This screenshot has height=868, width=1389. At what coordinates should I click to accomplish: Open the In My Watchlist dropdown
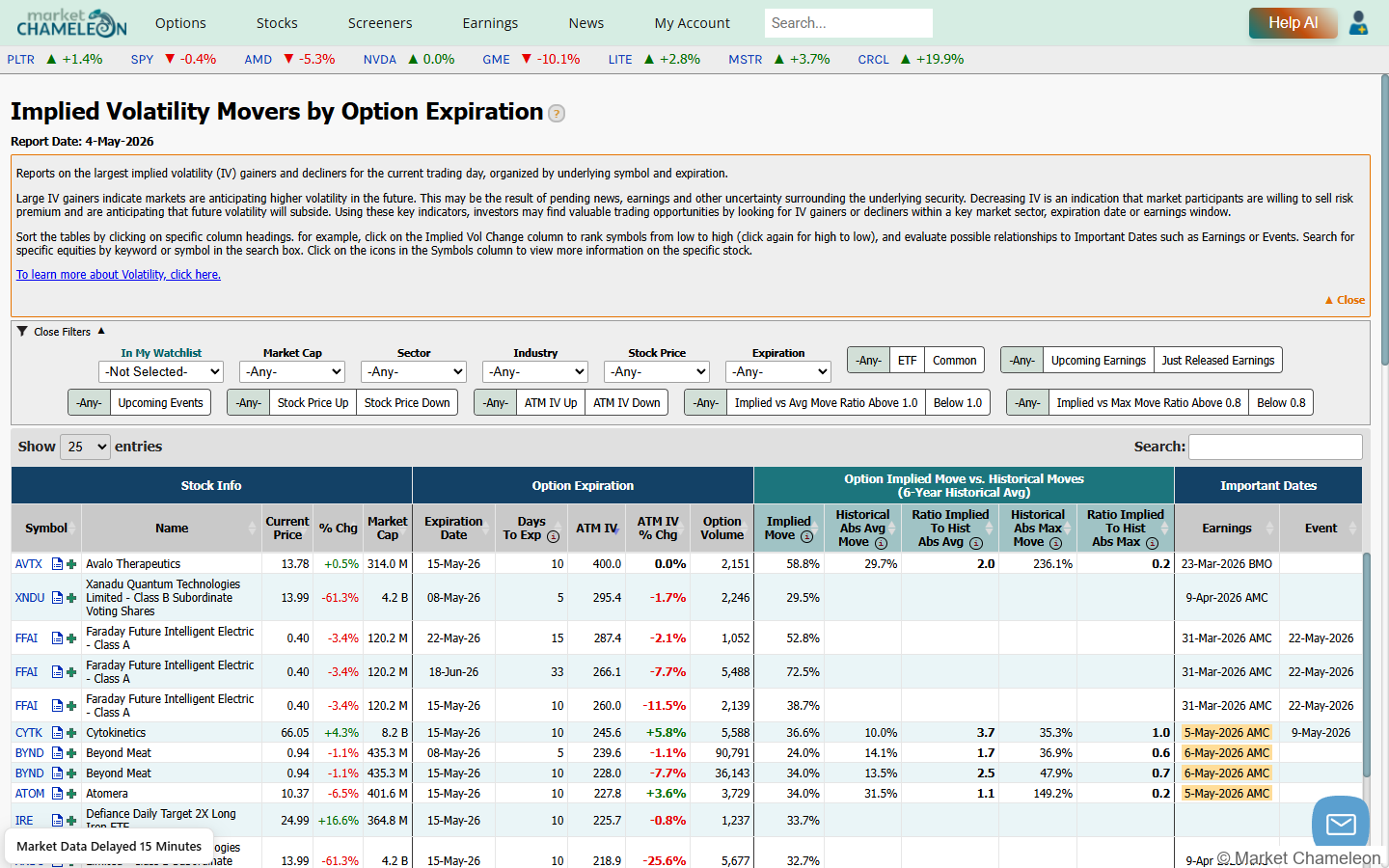coord(161,371)
